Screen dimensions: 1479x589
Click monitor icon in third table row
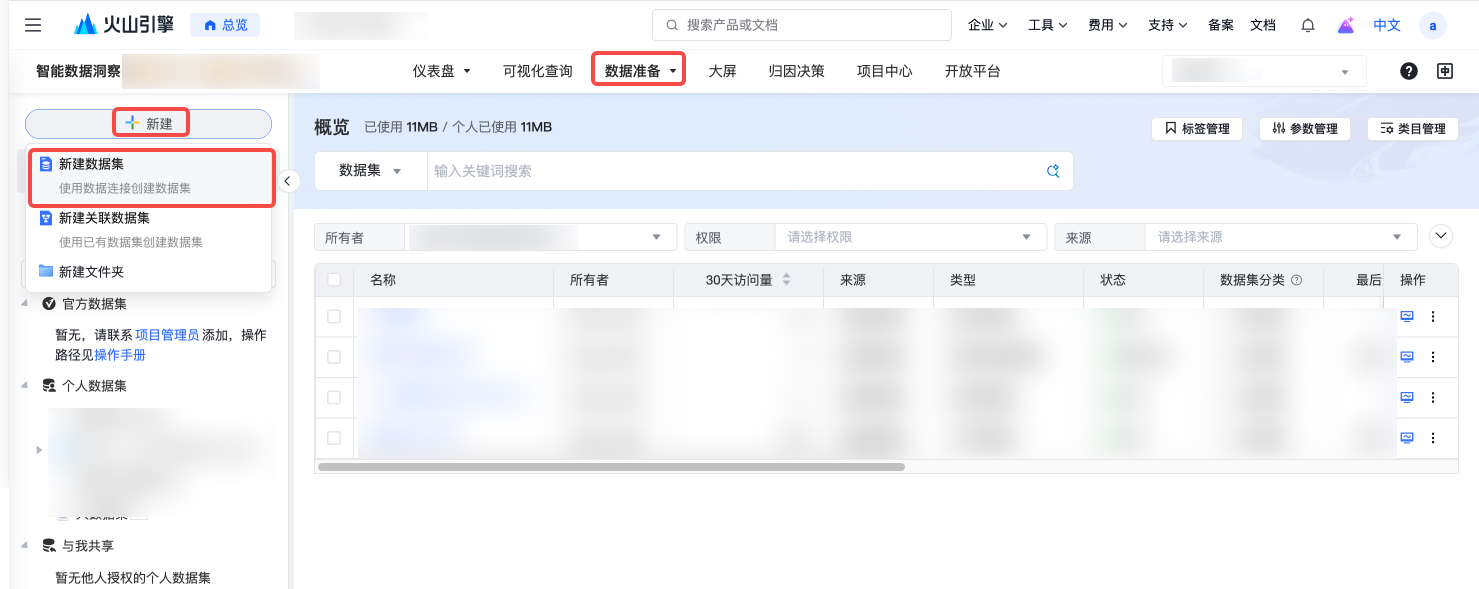coord(1407,397)
